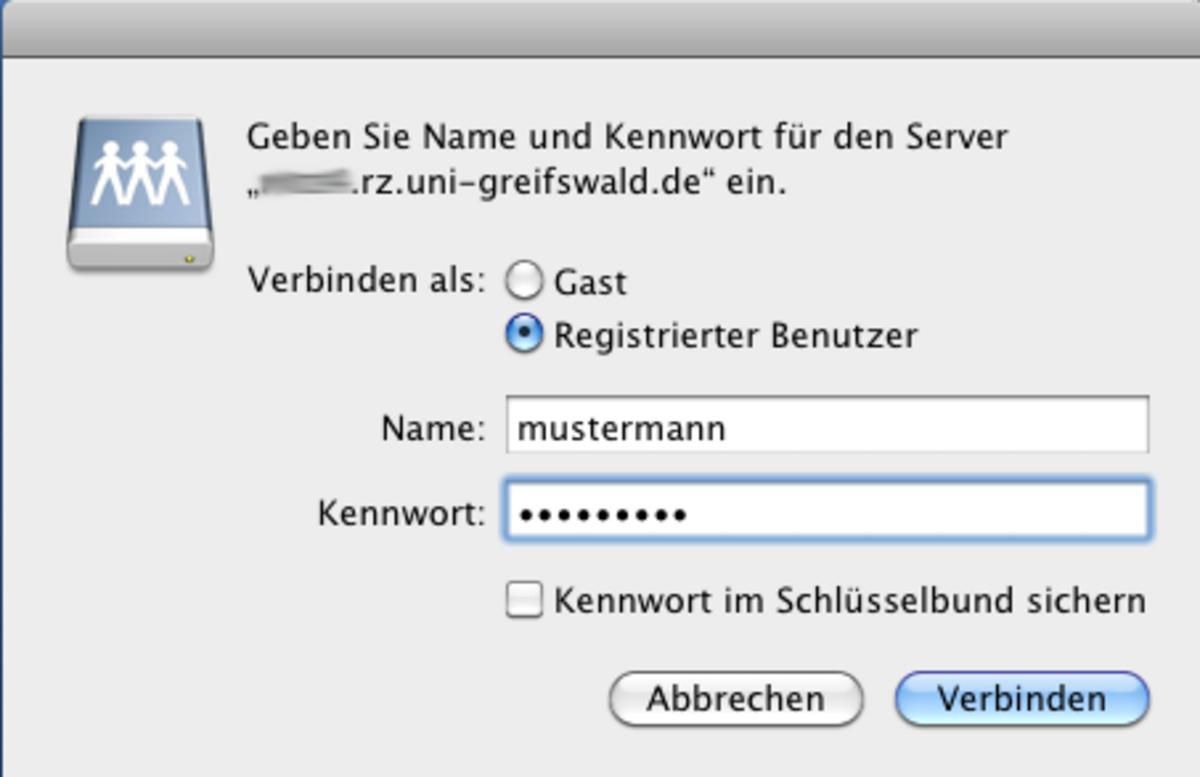The image size is (1200, 777).
Task: Click the shared server volume icon
Action: coord(139,193)
